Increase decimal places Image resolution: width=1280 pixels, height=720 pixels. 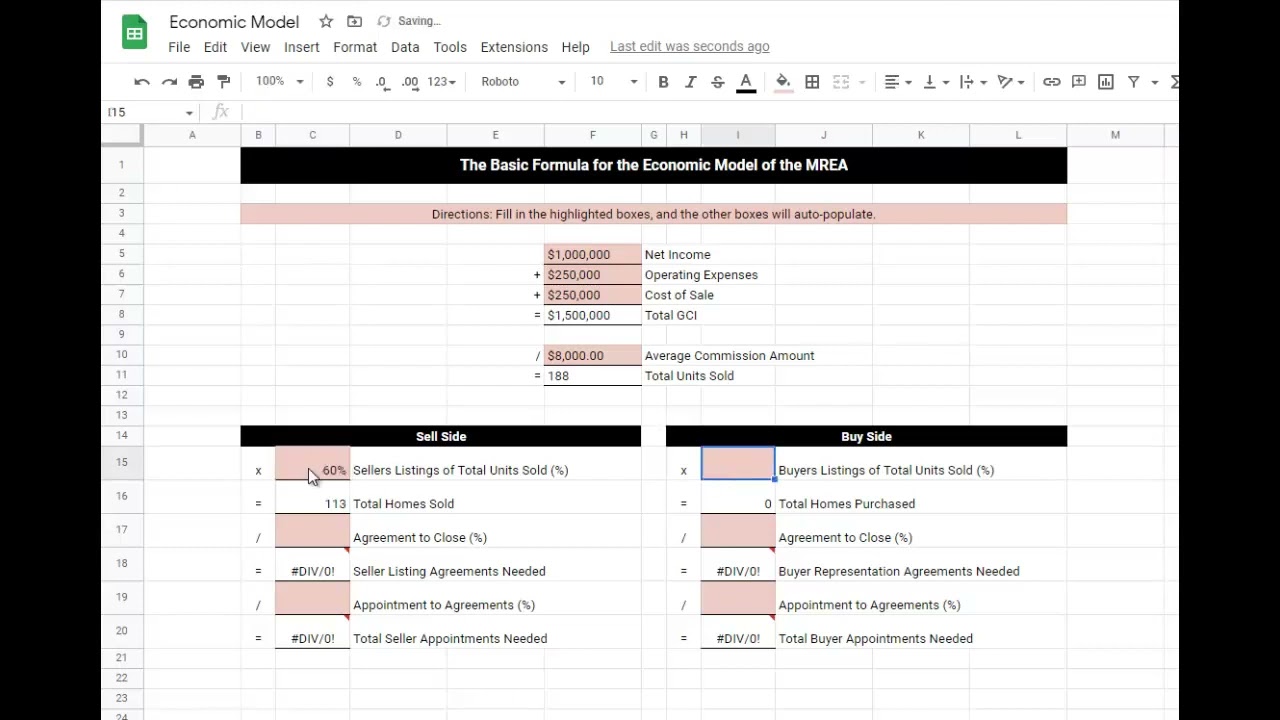pyautogui.click(x=410, y=82)
